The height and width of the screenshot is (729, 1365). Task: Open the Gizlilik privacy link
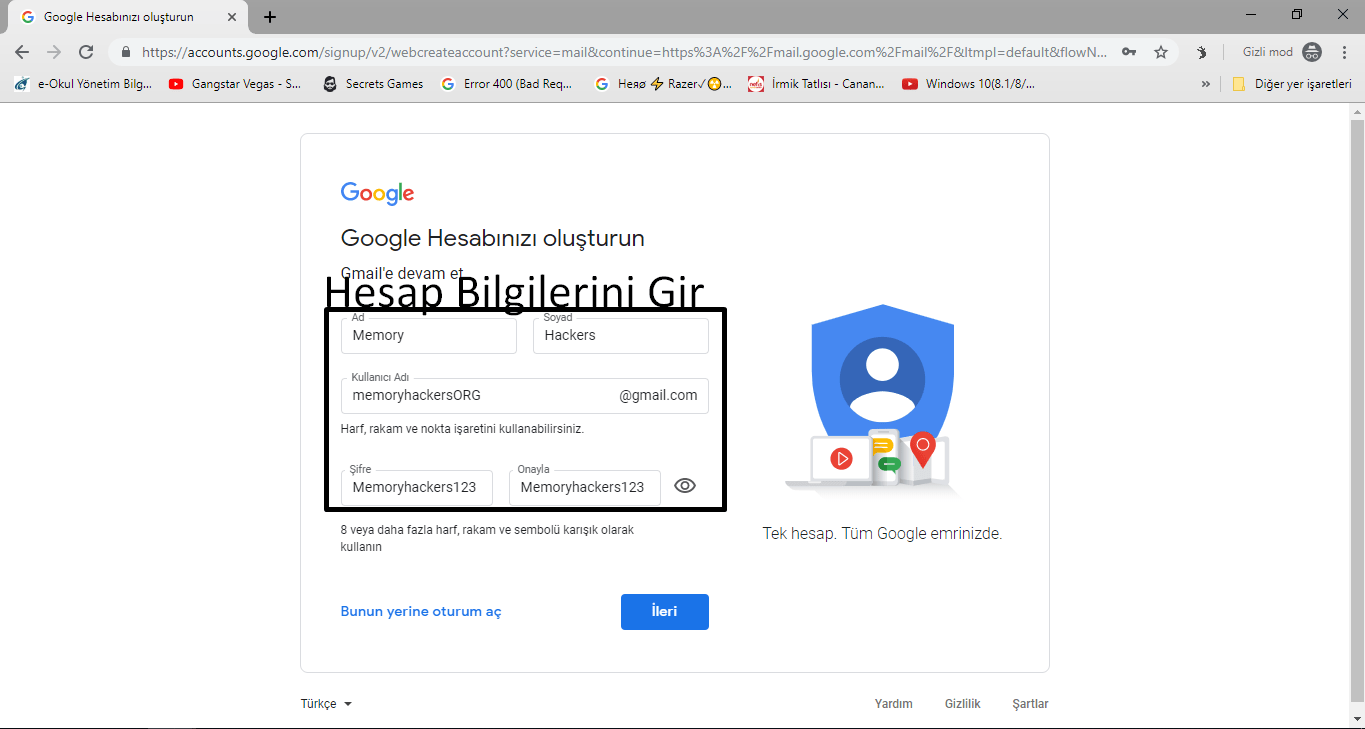pyautogui.click(x=963, y=704)
